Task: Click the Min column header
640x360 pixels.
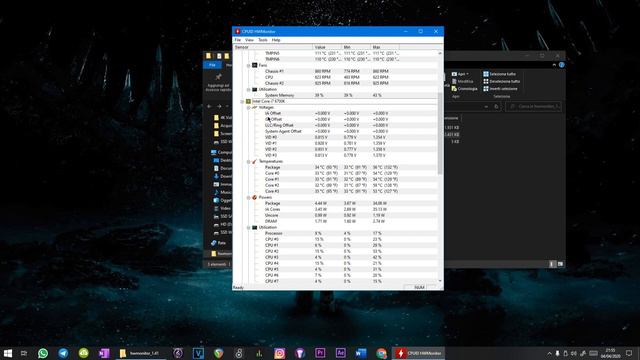Action: point(356,47)
